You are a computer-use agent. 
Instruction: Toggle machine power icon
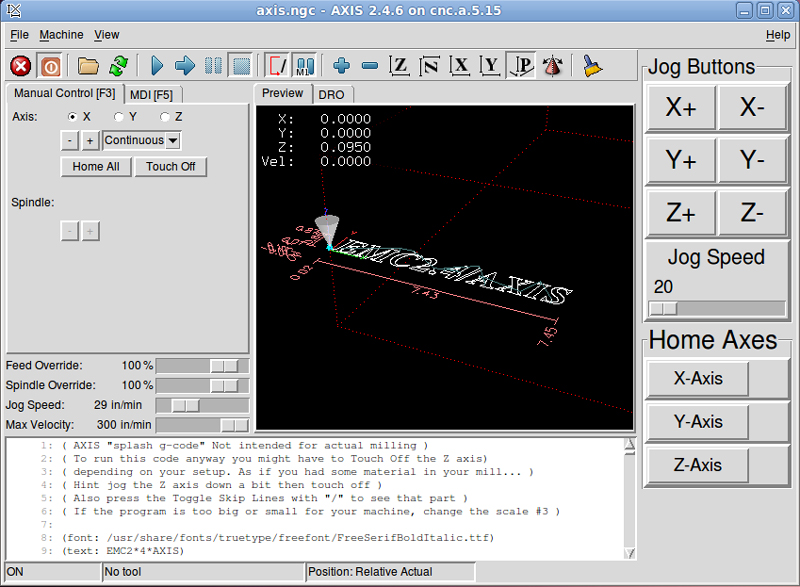click(x=50, y=66)
